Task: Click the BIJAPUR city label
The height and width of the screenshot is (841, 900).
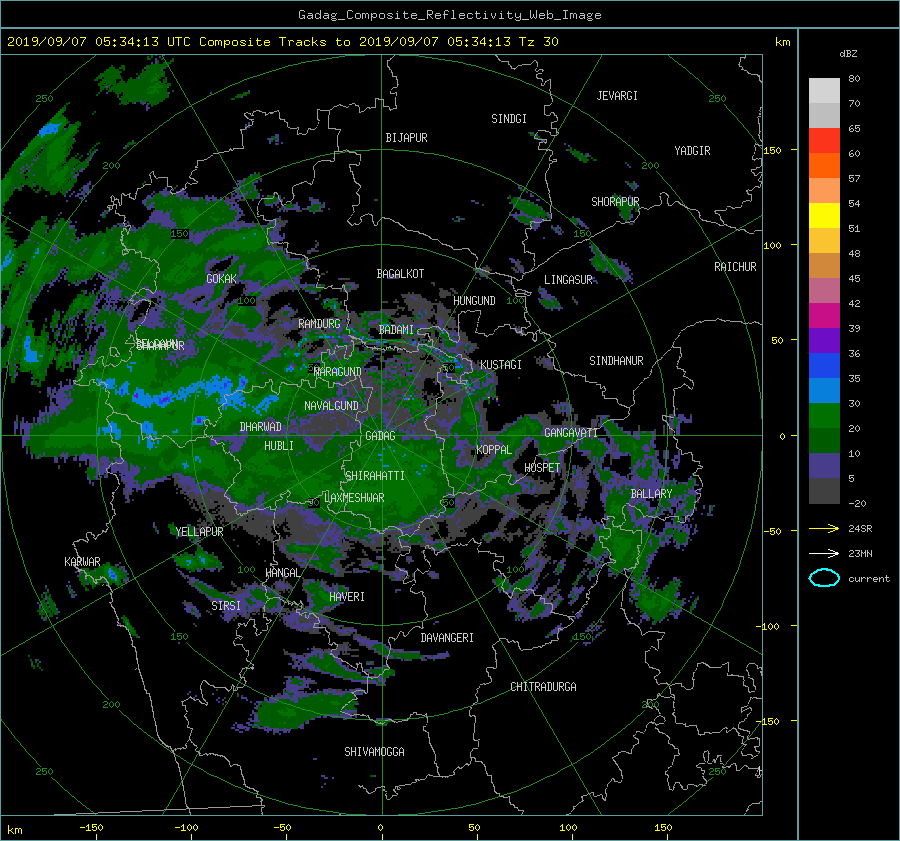Action: tap(406, 138)
